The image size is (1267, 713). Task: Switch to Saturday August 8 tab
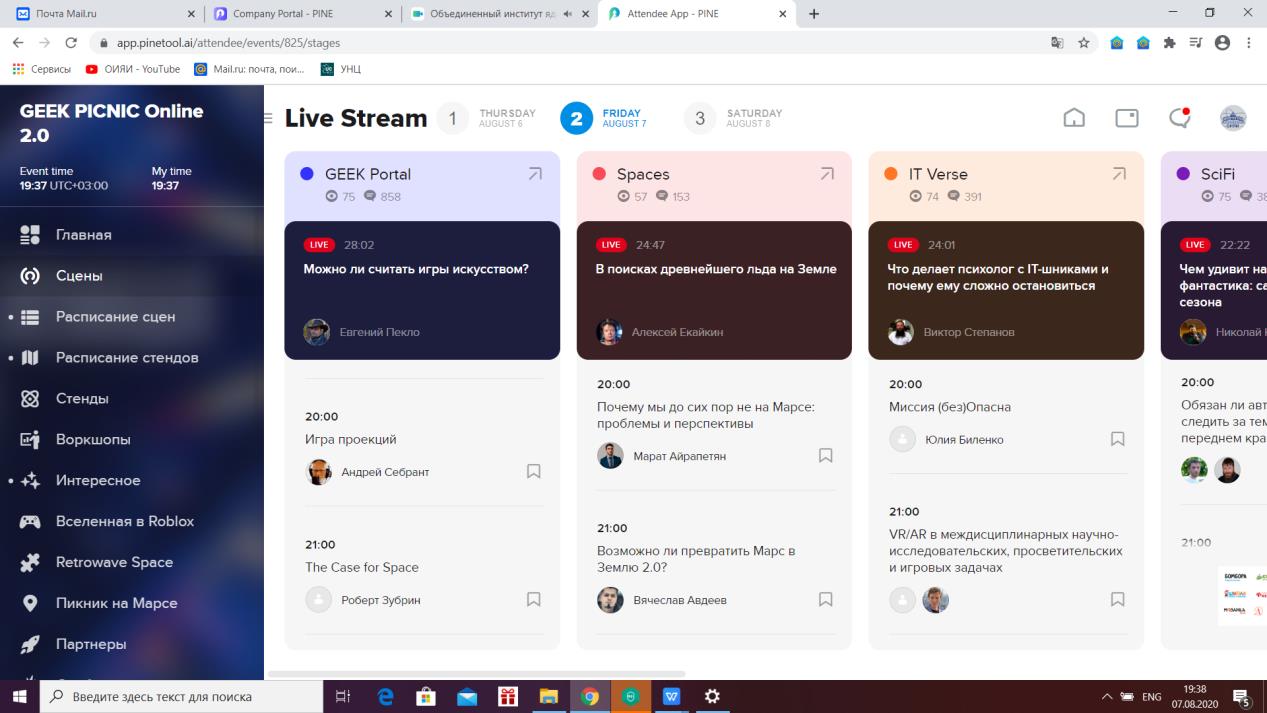(735, 118)
